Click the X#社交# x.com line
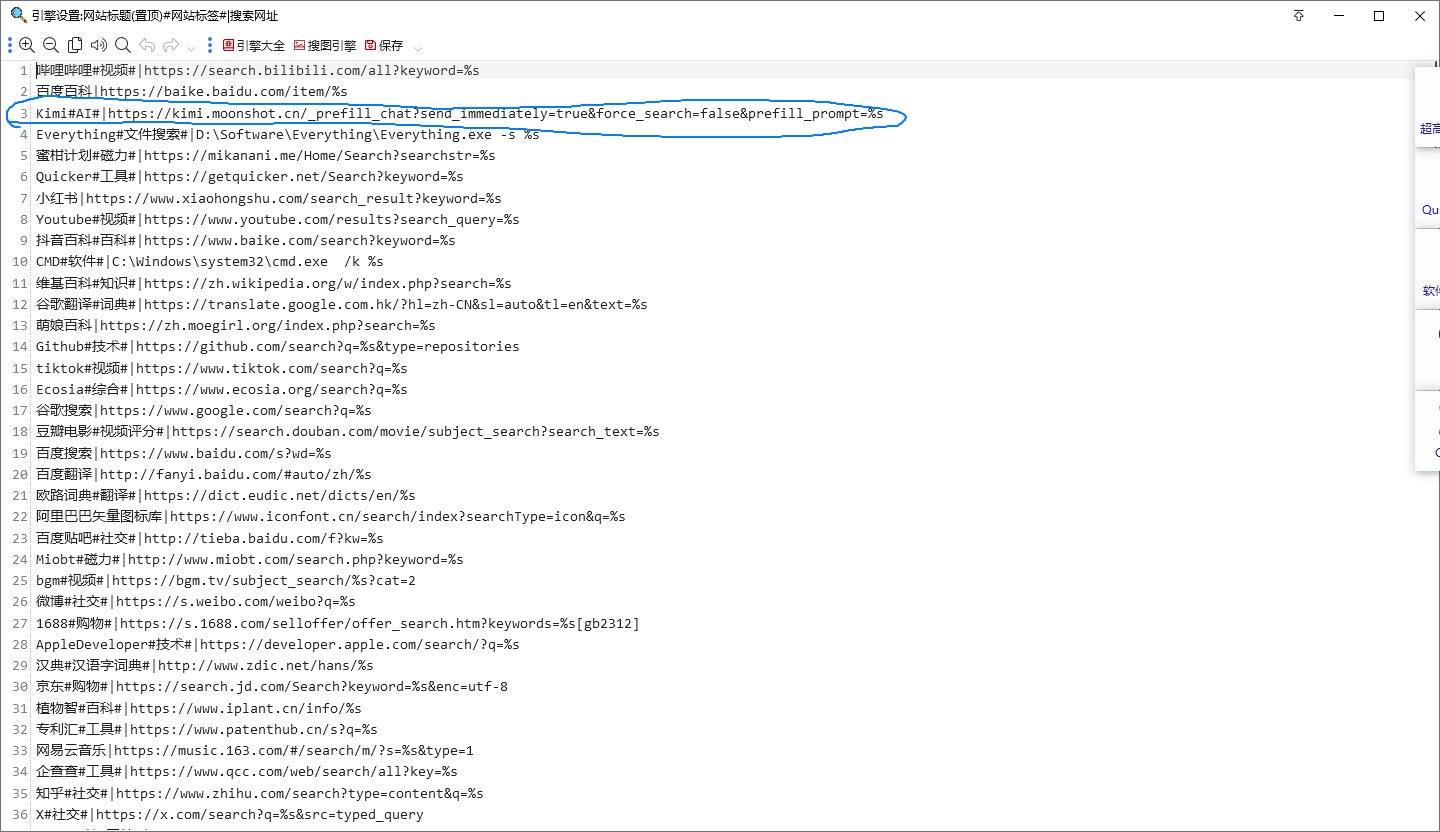1440x832 pixels. point(230,814)
